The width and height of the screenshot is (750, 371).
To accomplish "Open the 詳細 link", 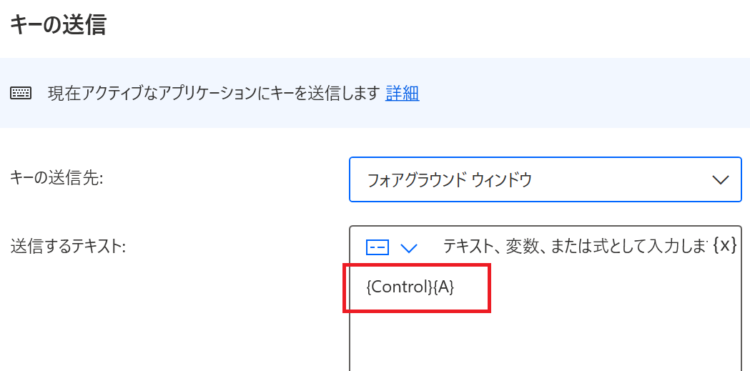I will (x=402, y=94).
